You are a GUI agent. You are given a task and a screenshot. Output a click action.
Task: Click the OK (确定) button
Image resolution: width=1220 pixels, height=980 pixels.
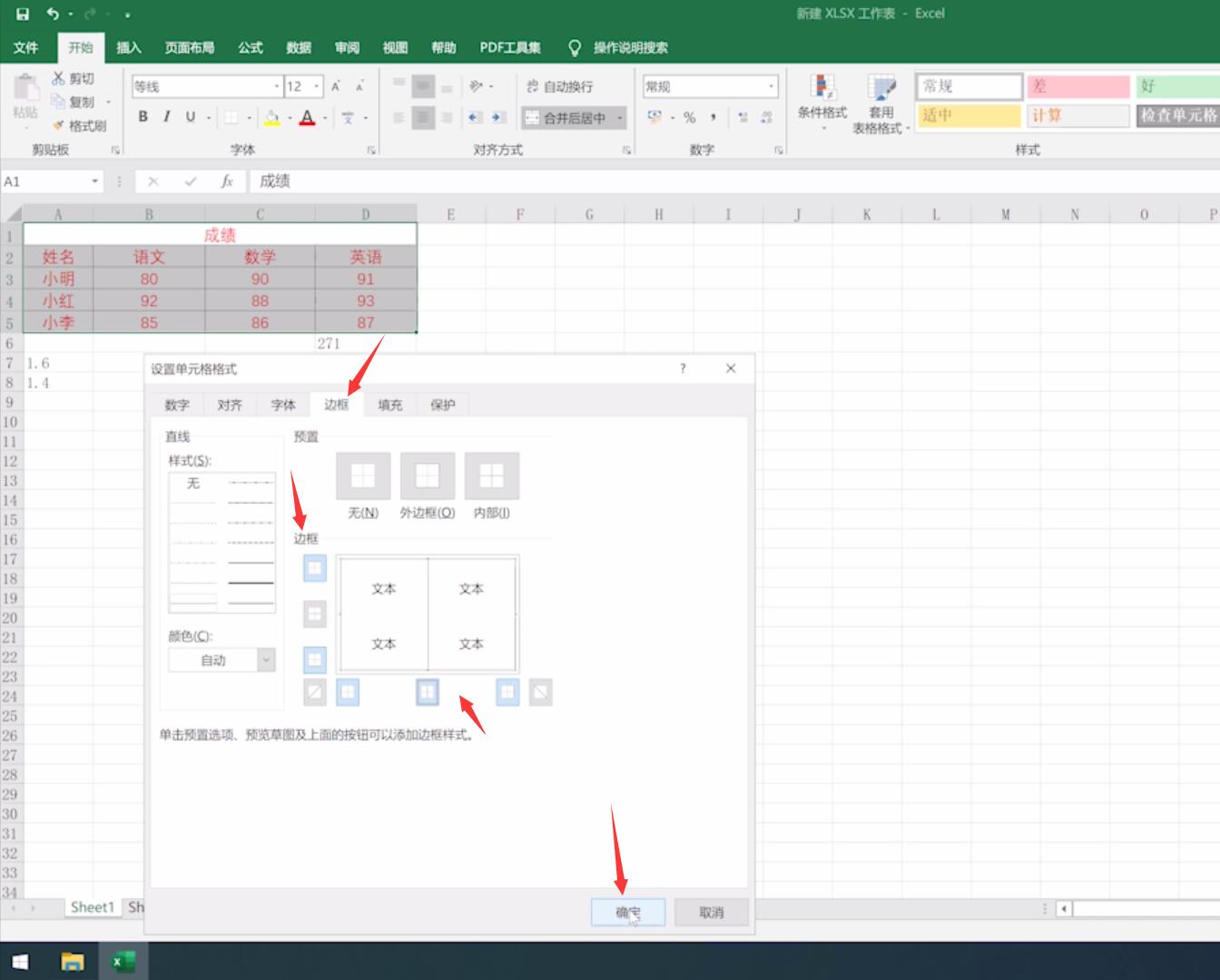[x=628, y=912]
